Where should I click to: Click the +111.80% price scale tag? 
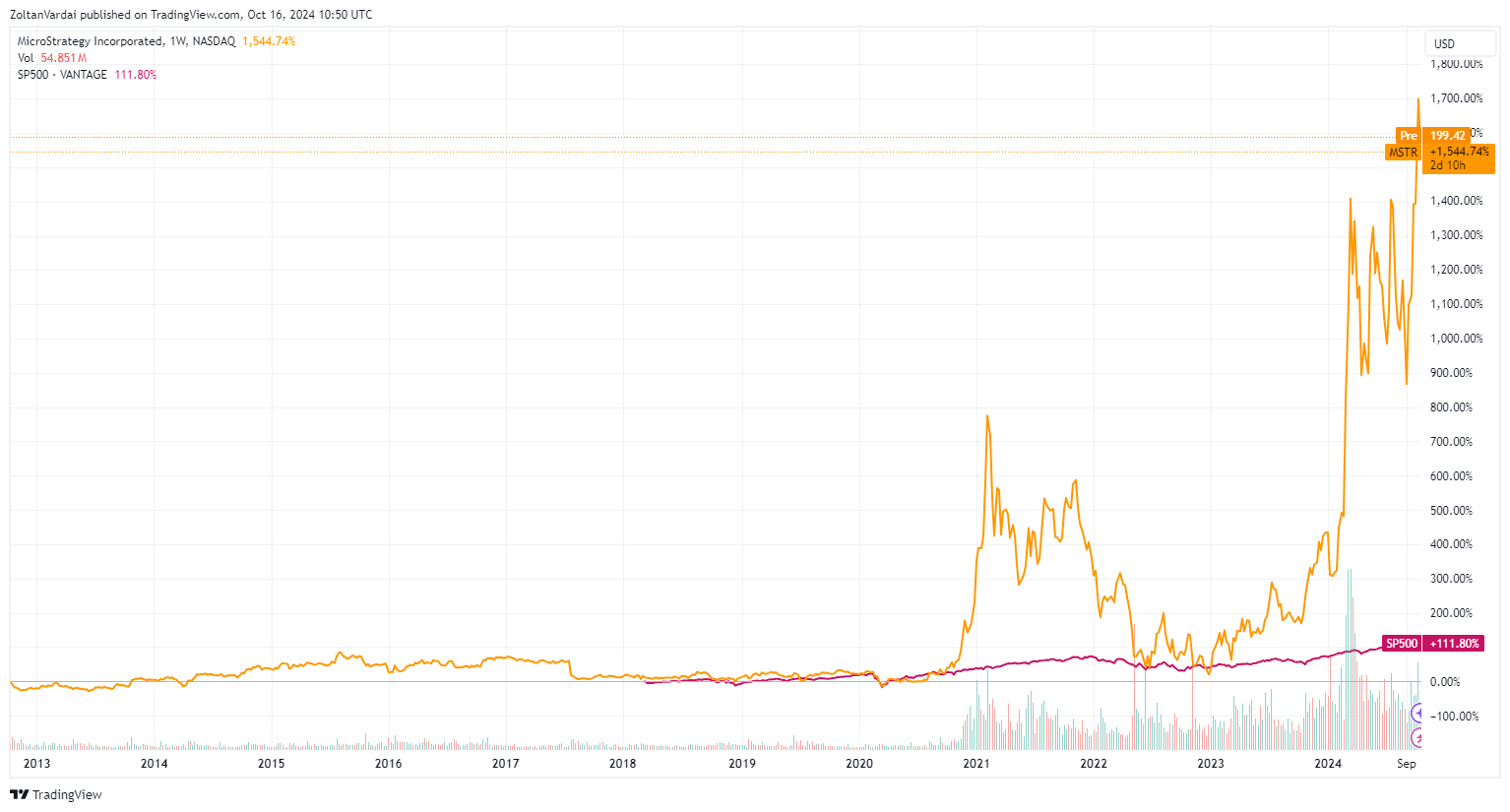[x=1454, y=644]
